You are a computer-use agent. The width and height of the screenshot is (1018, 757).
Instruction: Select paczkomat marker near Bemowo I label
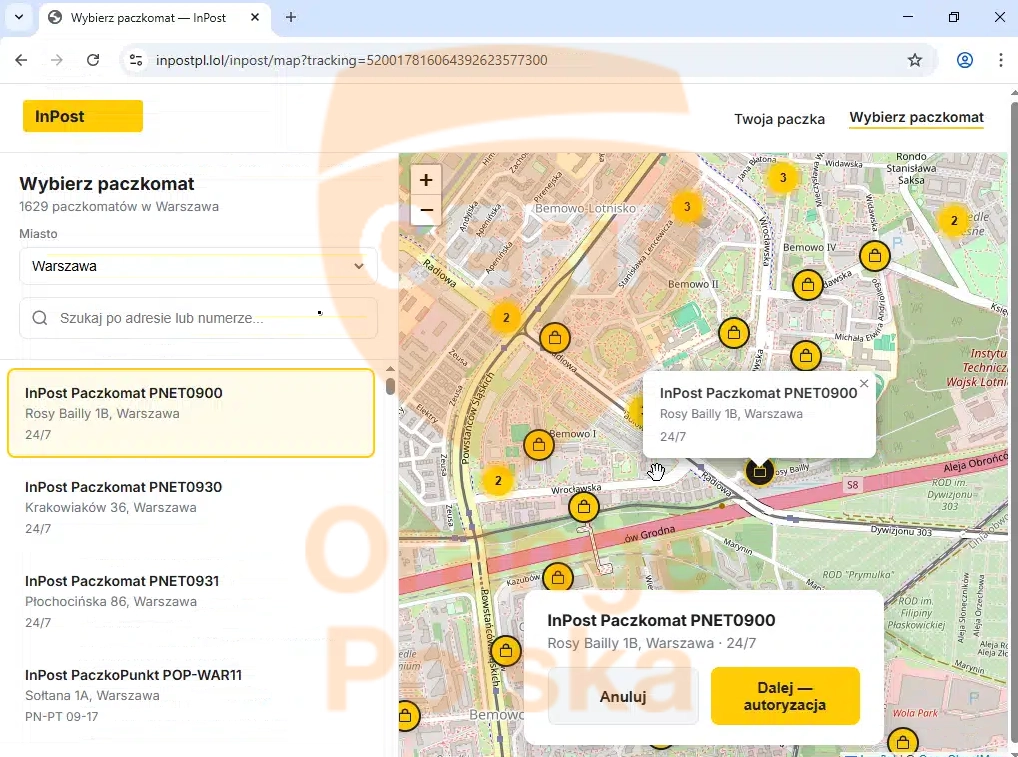click(538, 445)
